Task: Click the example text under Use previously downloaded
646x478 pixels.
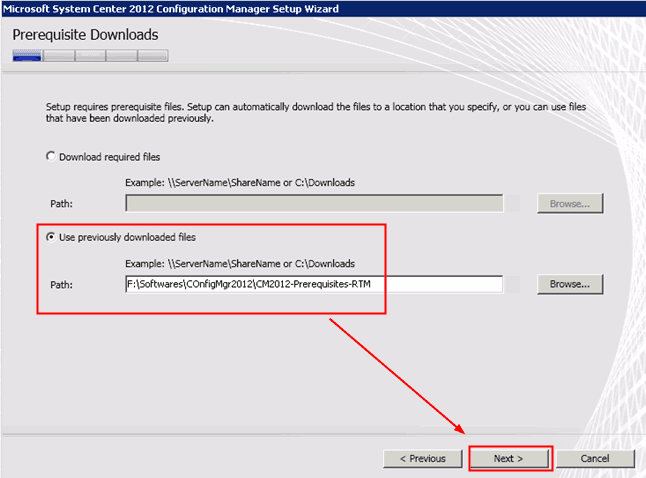Action: pos(240,264)
